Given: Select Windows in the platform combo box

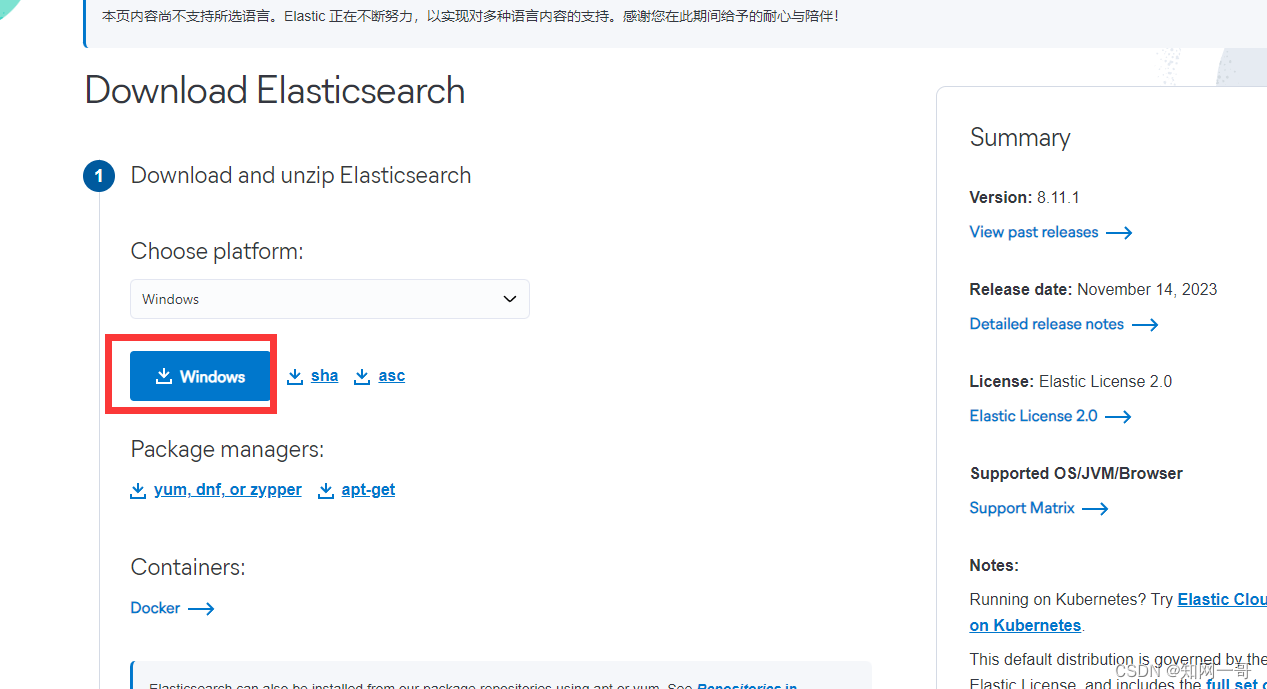Looking at the screenshot, I should [330, 298].
